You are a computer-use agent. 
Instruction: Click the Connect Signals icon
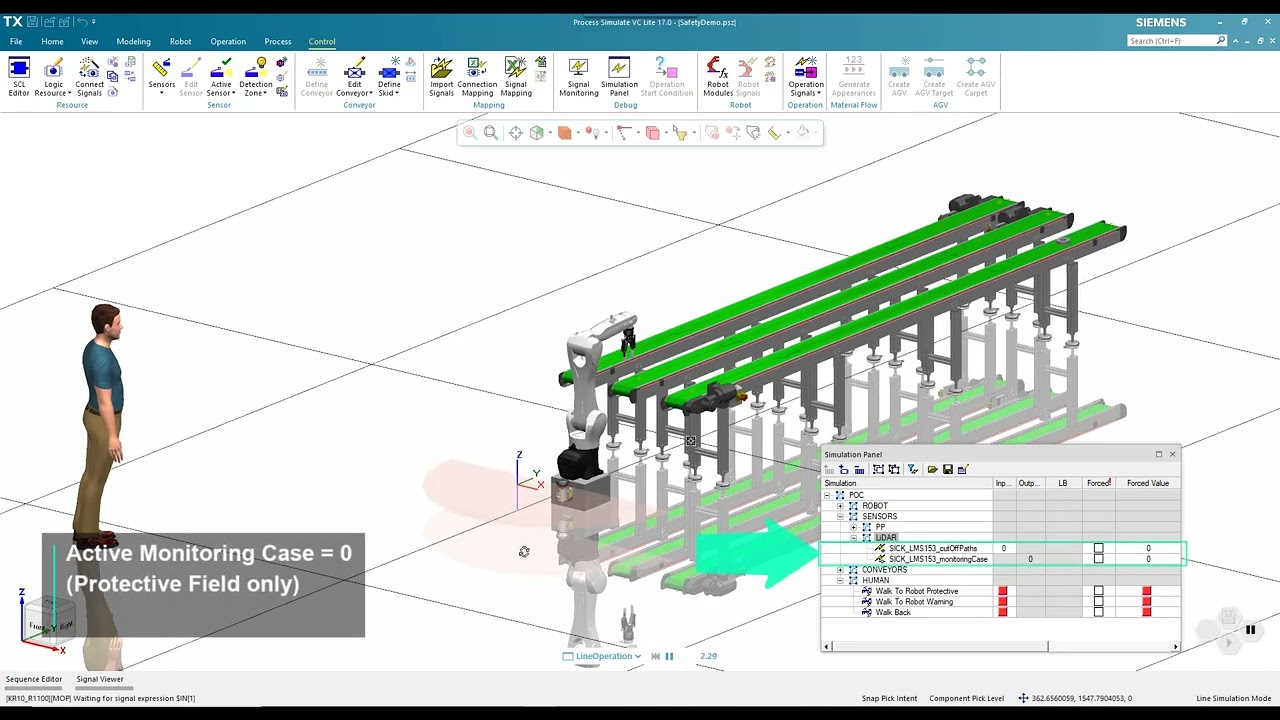tap(89, 77)
